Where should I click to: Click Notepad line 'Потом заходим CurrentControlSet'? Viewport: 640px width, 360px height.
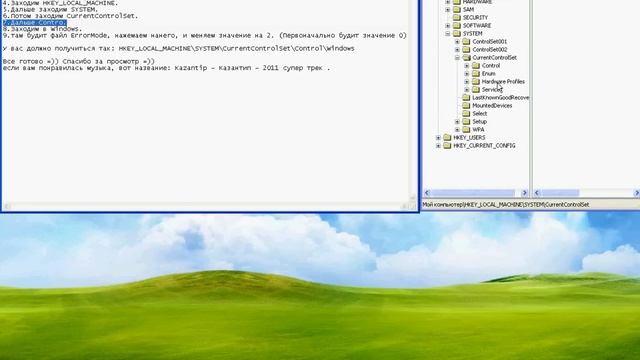pyautogui.click(x=70, y=16)
